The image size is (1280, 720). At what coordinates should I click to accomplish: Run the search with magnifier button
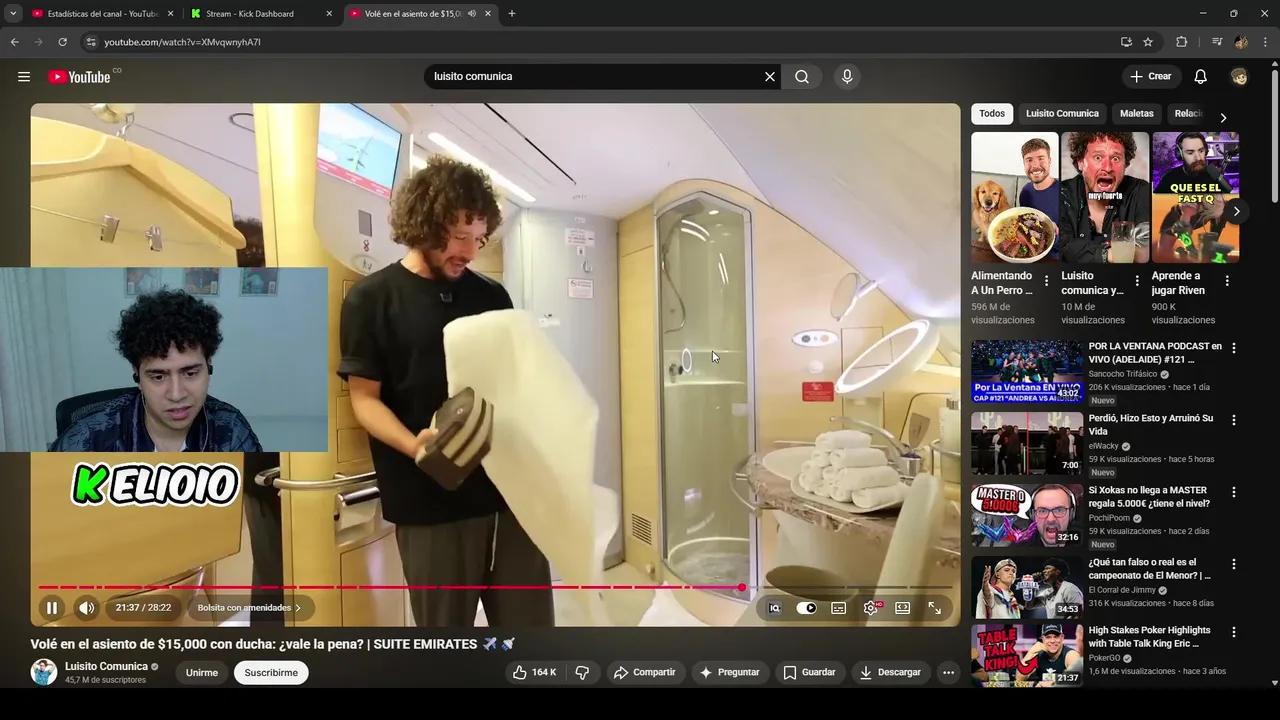pyautogui.click(x=802, y=77)
